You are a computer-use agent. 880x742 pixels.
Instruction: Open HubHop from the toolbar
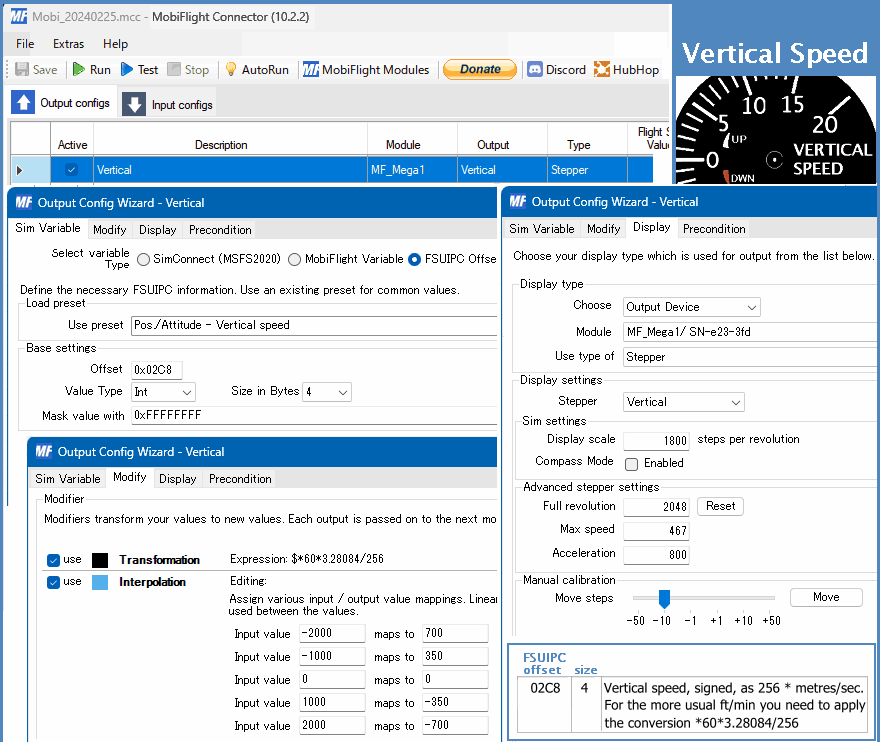tap(627, 70)
